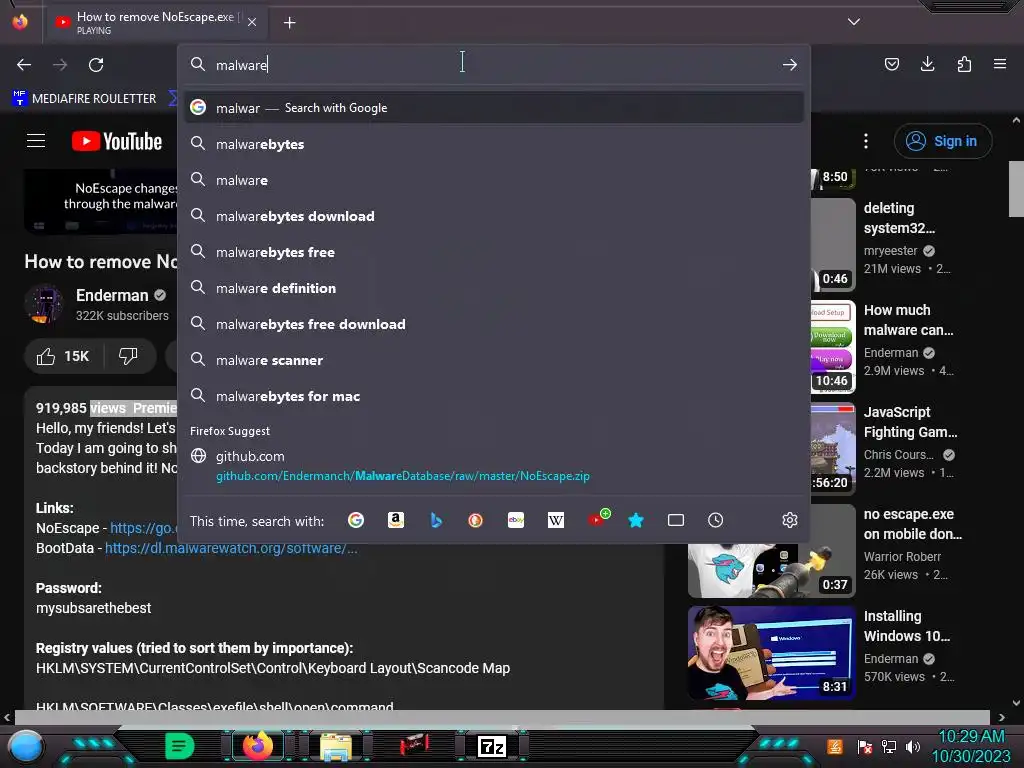The image size is (1024, 768).
Task: Open the github.com NoEscape.zip Firefox suggestion
Action: [494, 466]
